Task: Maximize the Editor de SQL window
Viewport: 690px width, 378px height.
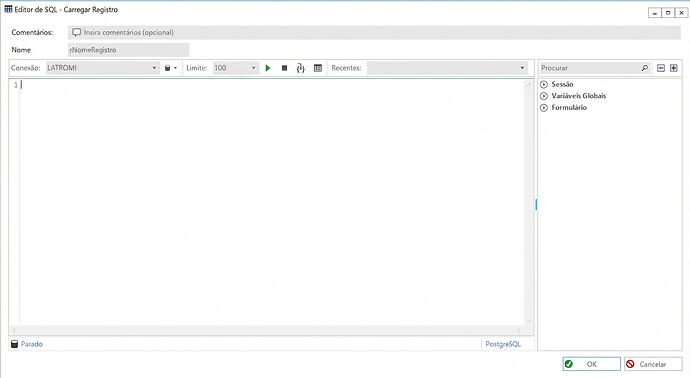Action: point(668,13)
